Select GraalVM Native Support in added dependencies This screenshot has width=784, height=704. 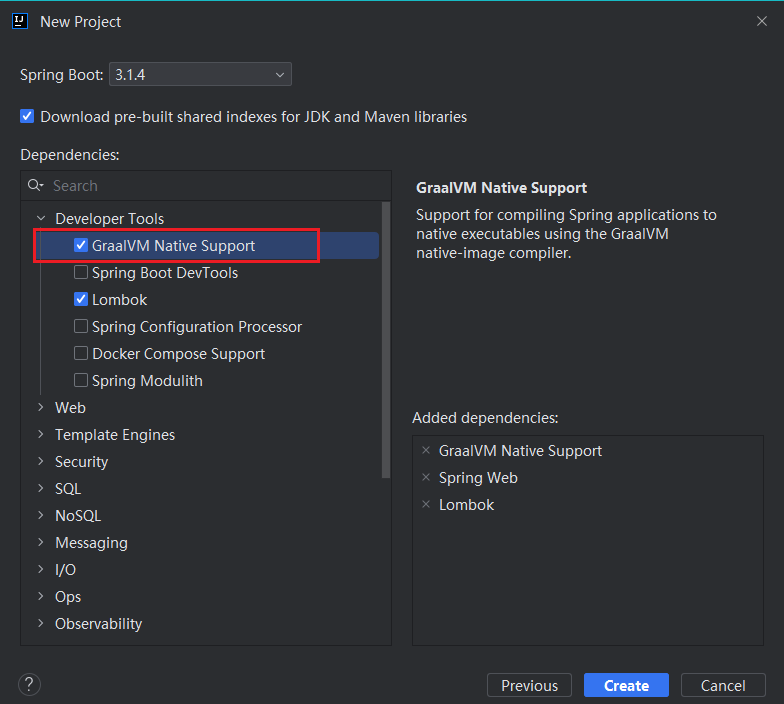(520, 450)
